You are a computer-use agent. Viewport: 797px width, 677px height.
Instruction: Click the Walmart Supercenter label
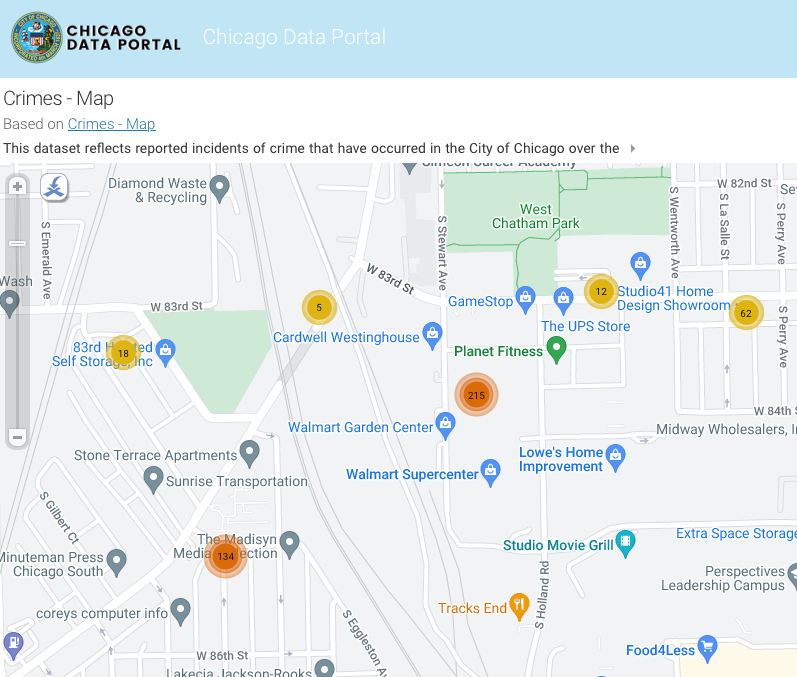412,474
